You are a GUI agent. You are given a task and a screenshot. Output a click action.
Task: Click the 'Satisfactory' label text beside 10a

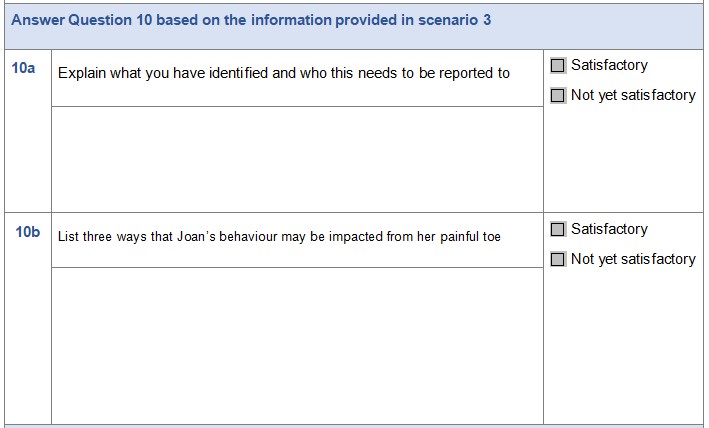[x=609, y=66]
